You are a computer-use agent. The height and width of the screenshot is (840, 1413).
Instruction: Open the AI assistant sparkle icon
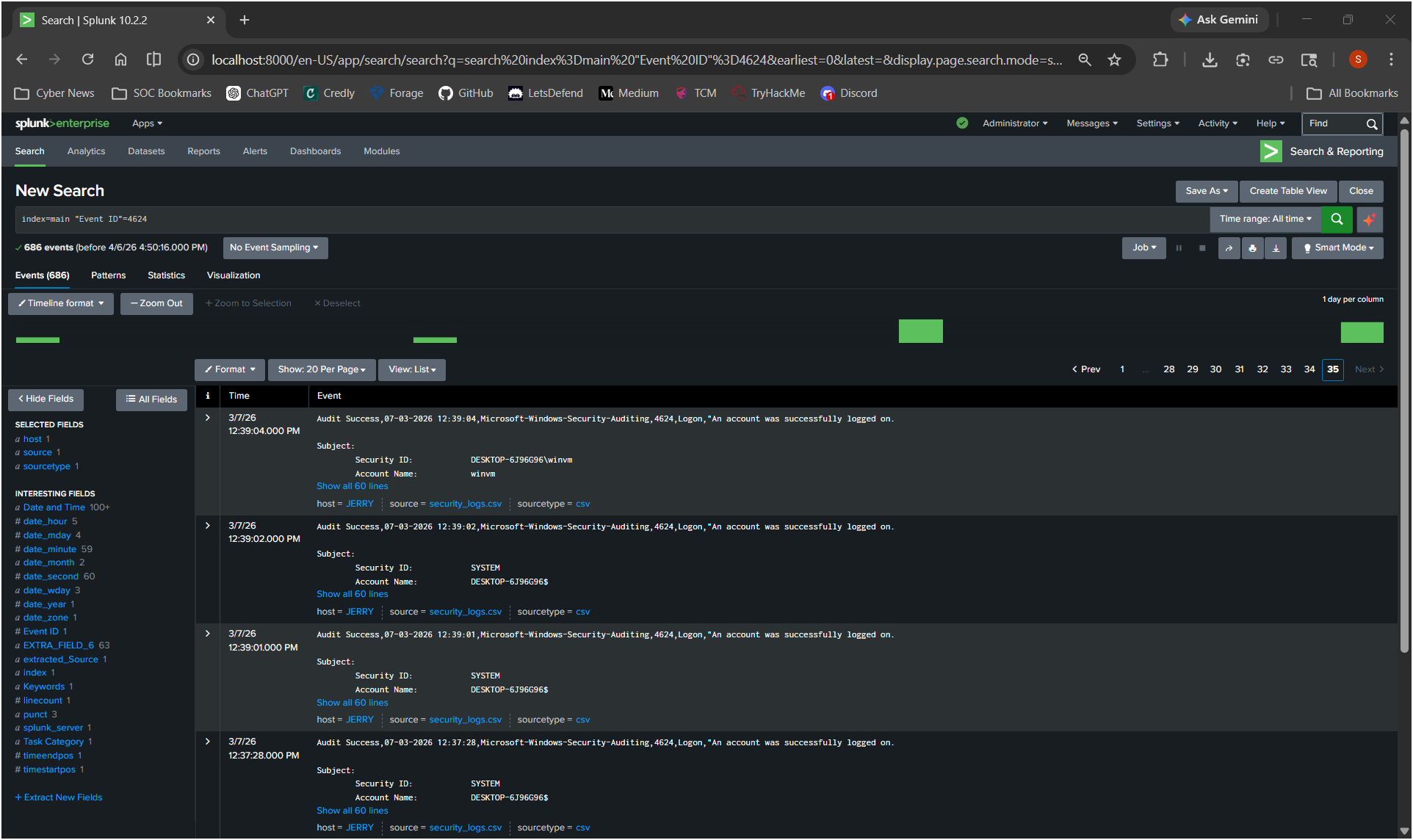click(x=1370, y=219)
